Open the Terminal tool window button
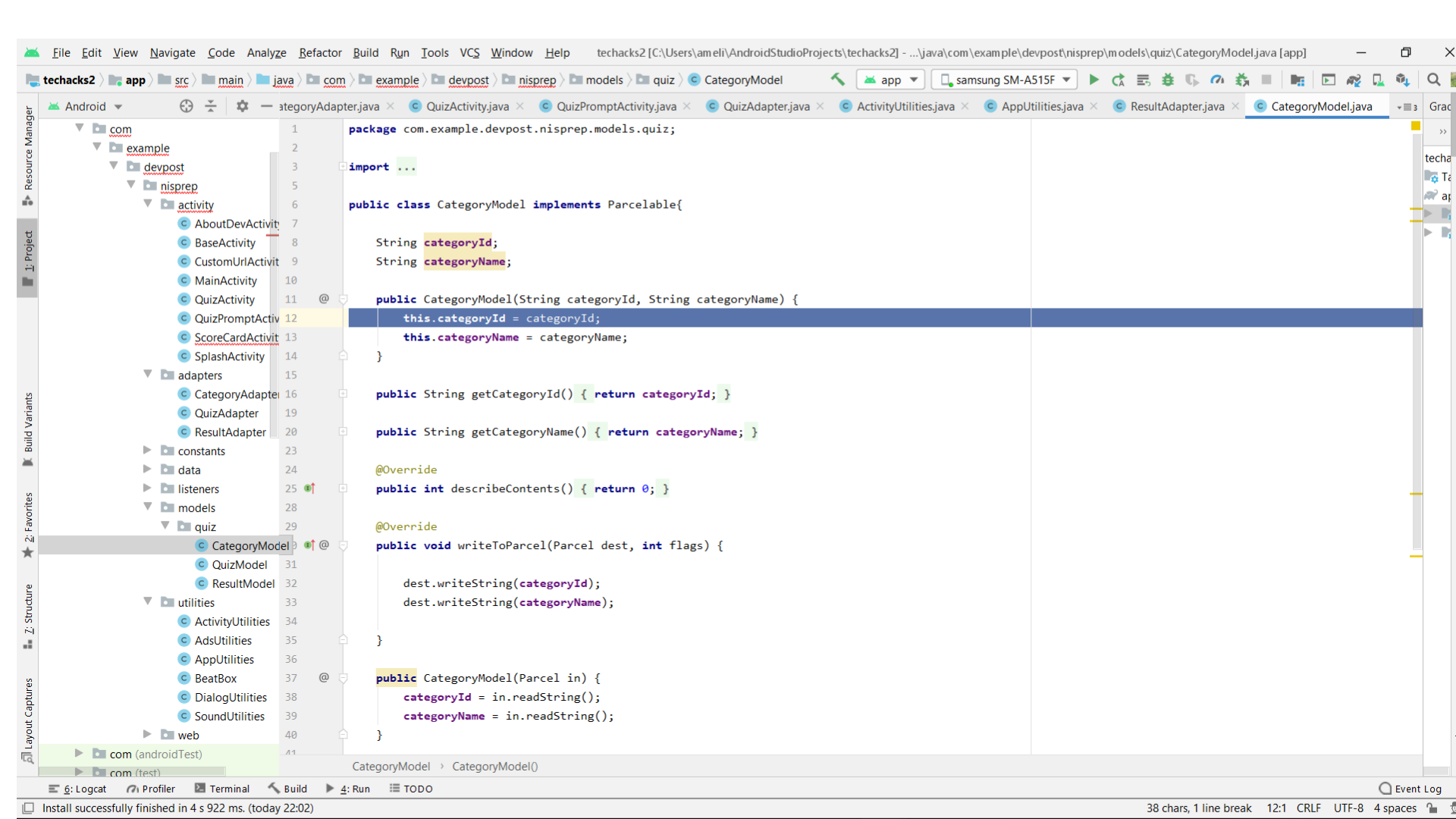The width and height of the screenshot is (1456, 819). tap(222, 789)
